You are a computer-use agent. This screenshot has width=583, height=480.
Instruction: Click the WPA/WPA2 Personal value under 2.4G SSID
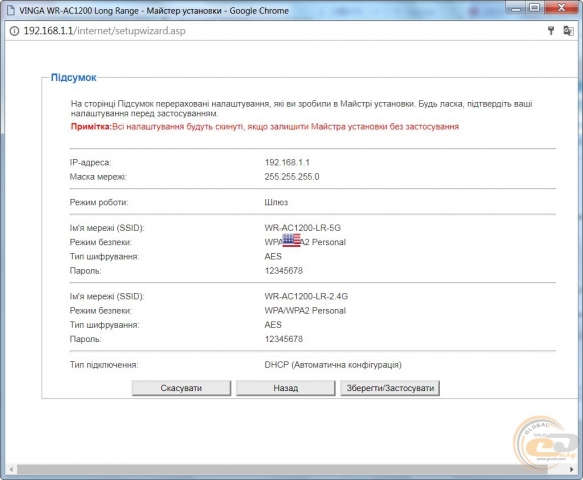click(x=305, y=310)
